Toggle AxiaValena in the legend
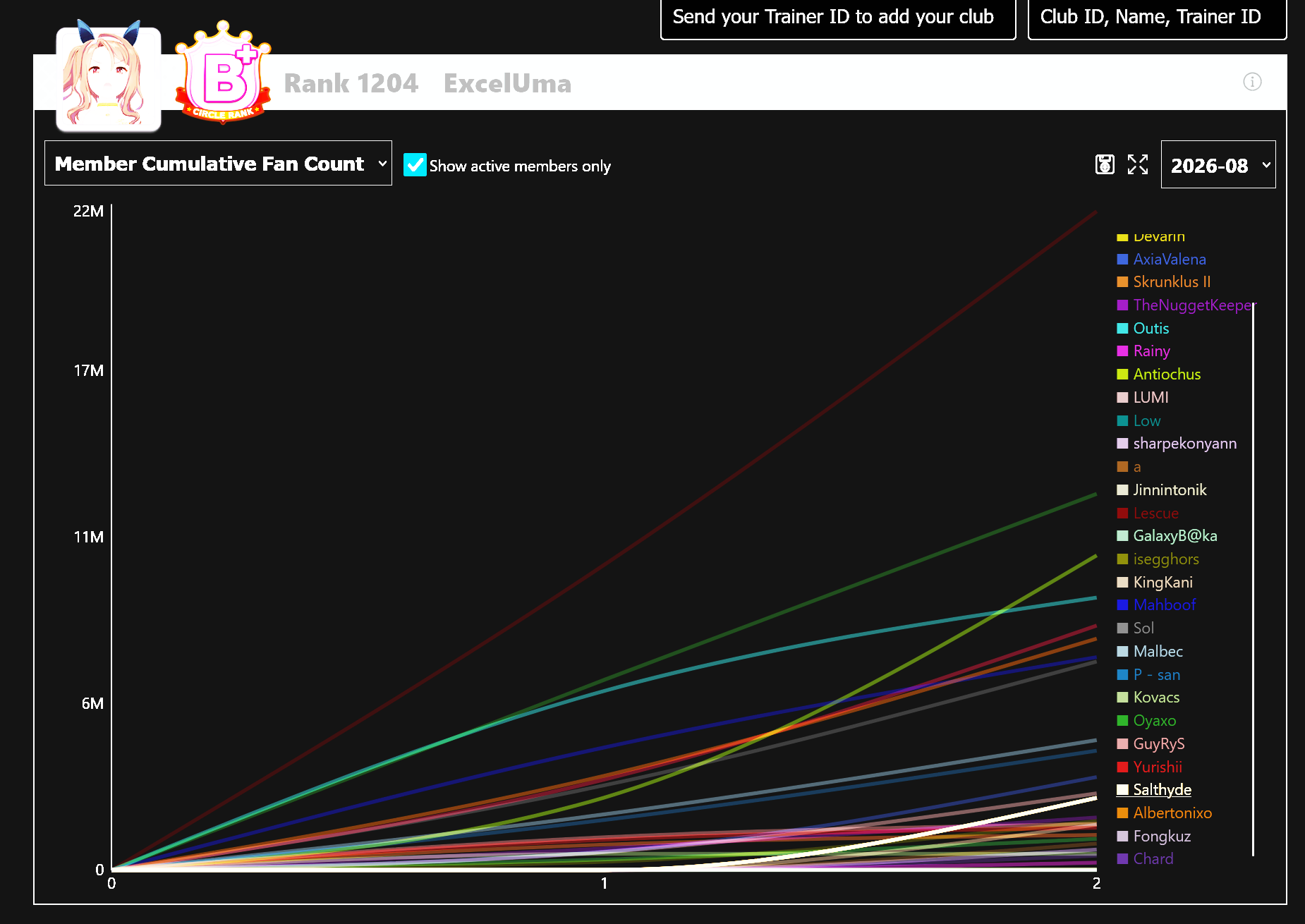The width and height of the screenshot is (1305, 924). click(x=1161, y=260)
